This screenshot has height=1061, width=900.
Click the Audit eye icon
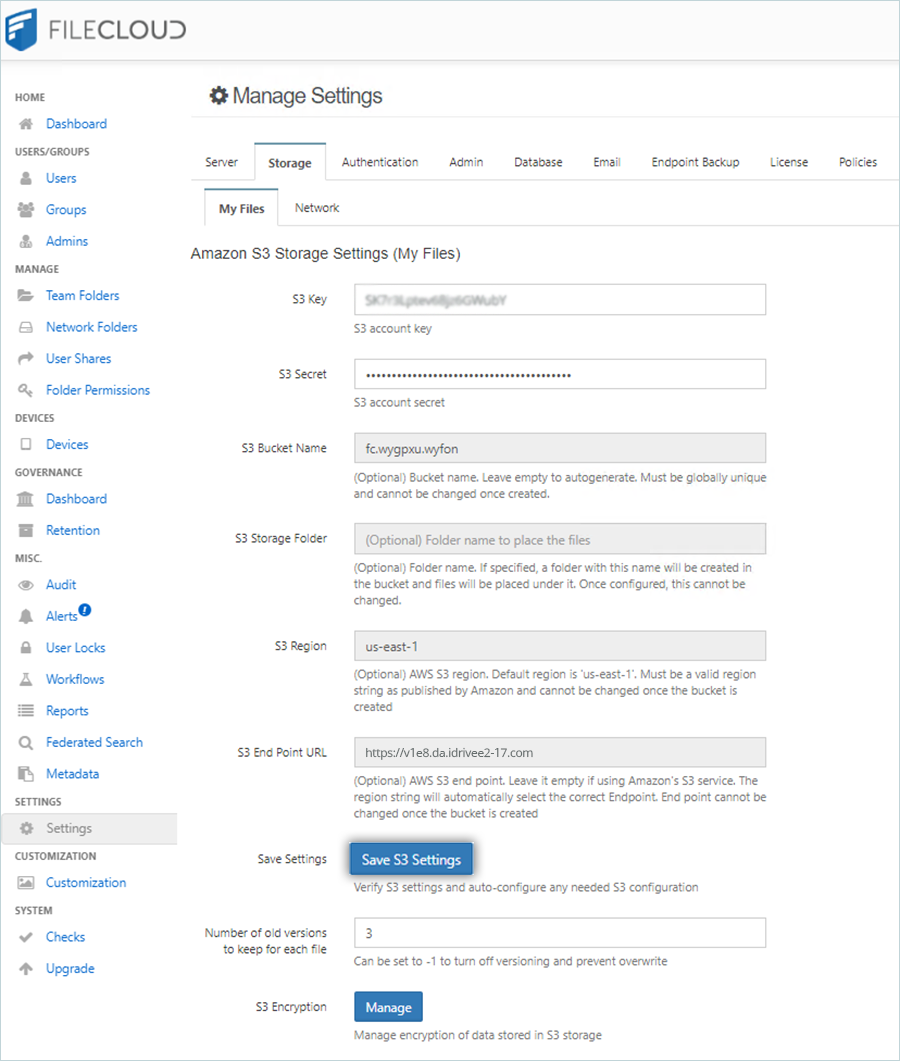26,585
